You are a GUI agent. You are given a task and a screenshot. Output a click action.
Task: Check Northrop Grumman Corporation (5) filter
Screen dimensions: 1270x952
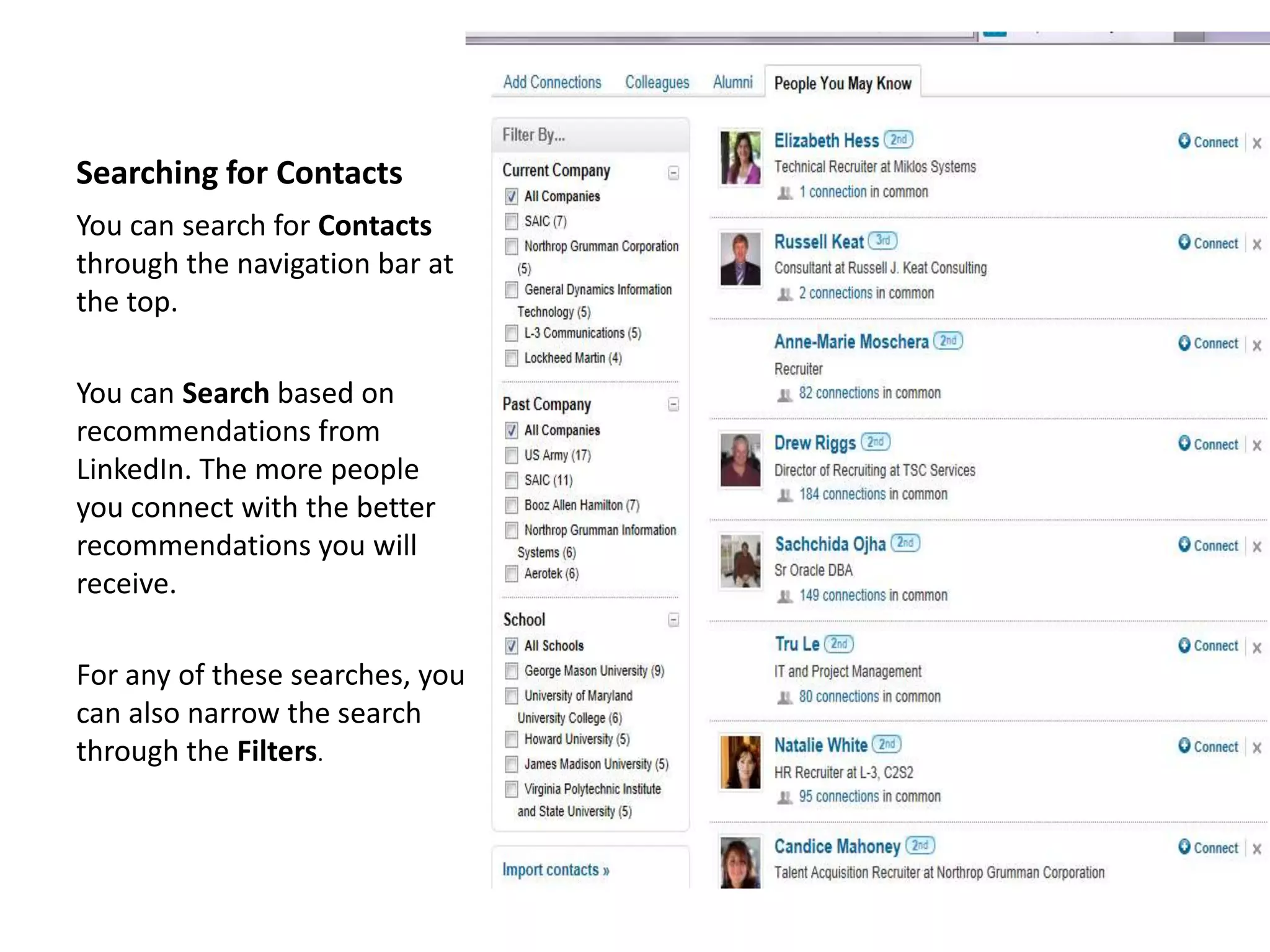pyautogui.click(x=512, y=247)
